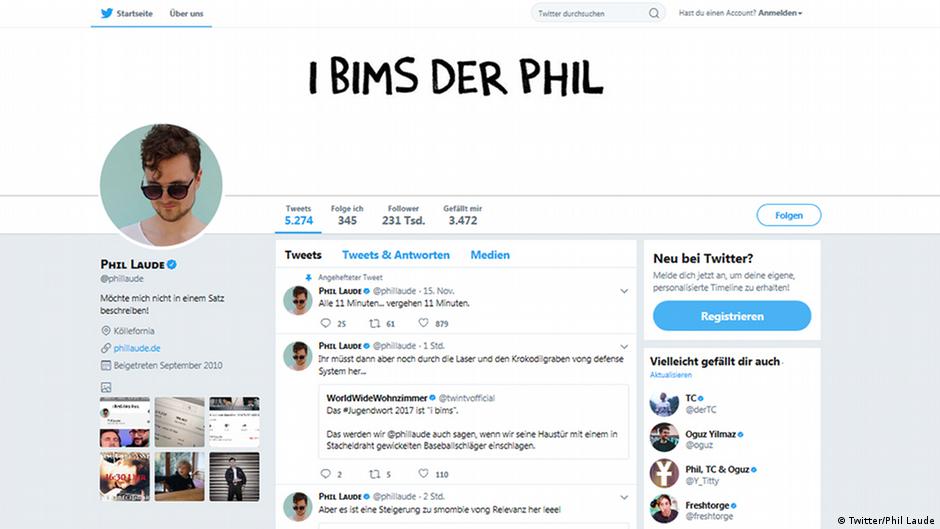Like the Krokodilgraben tweet with 110 likes

(423, 473)
